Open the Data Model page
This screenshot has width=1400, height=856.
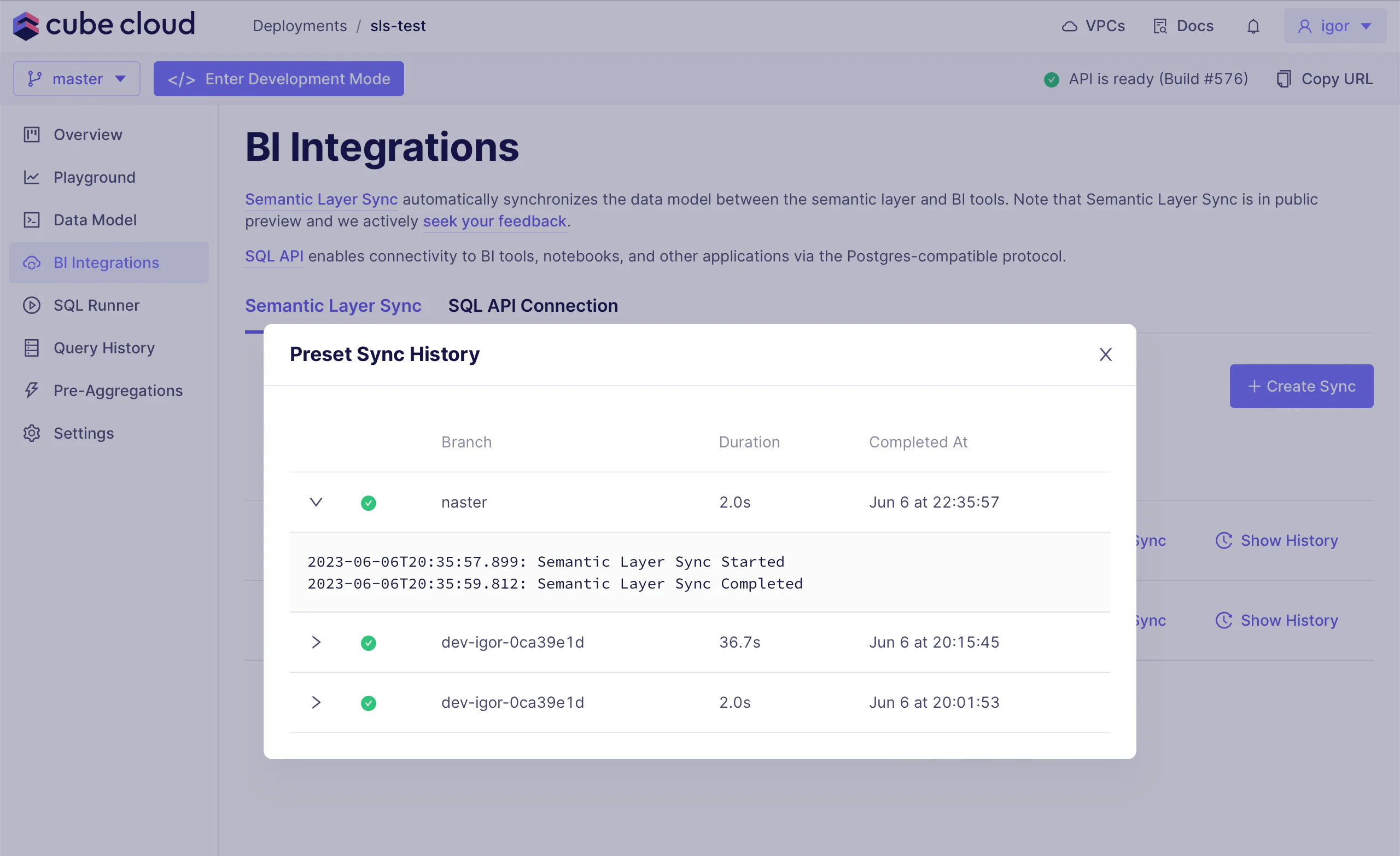95,220
